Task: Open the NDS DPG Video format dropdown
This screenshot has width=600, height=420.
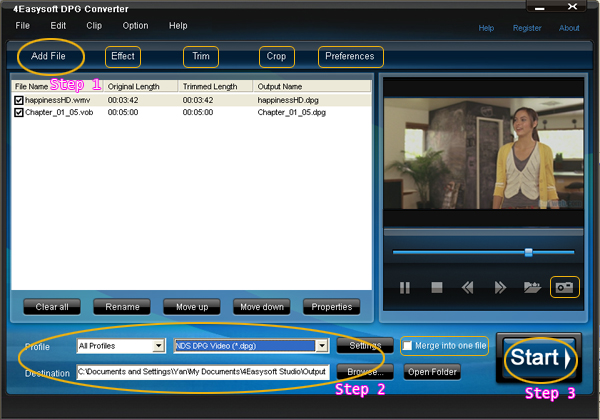Action: click(x=322, y=346)
